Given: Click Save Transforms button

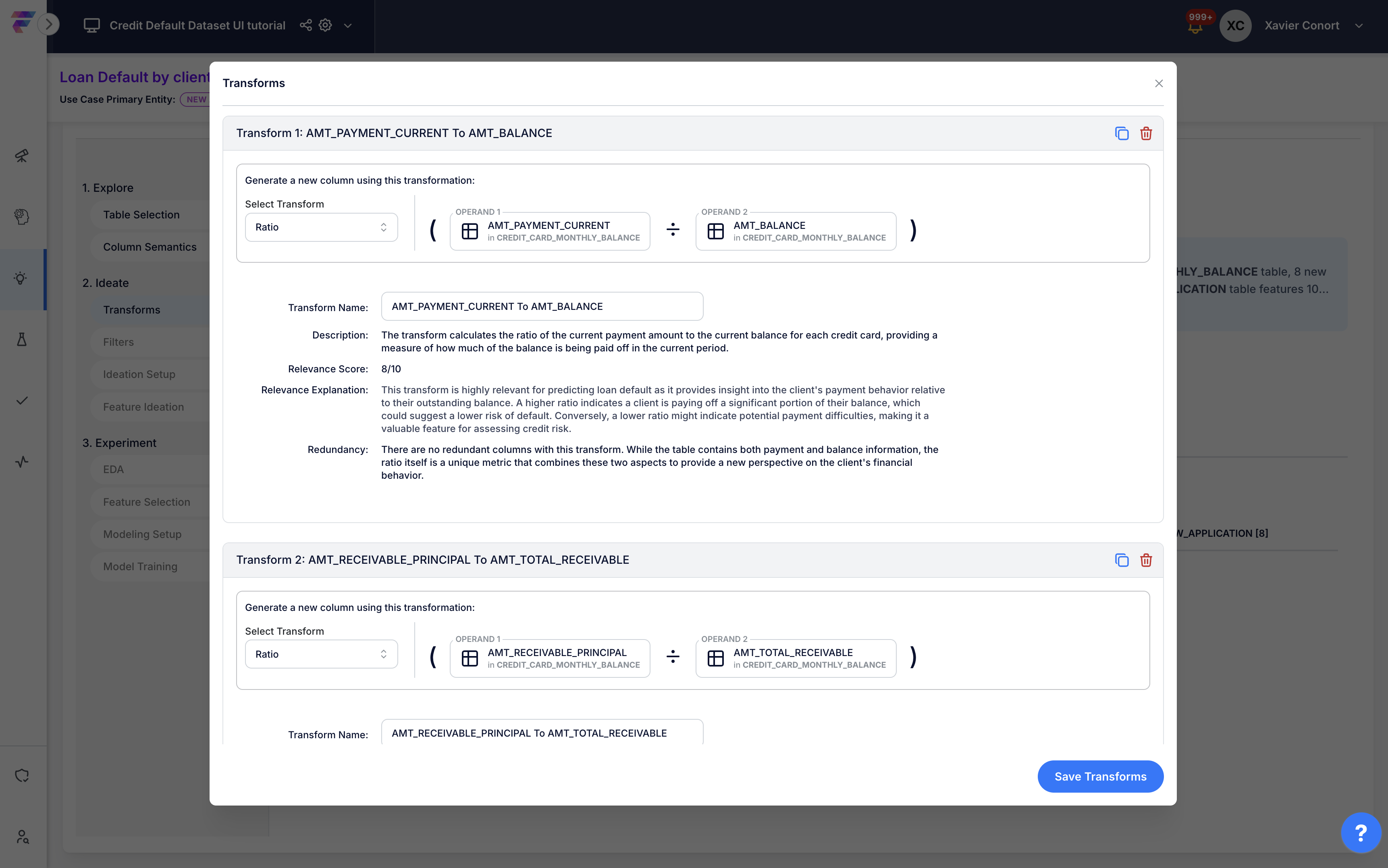Looking at the screenshot, I should (x=1100, y=776).
